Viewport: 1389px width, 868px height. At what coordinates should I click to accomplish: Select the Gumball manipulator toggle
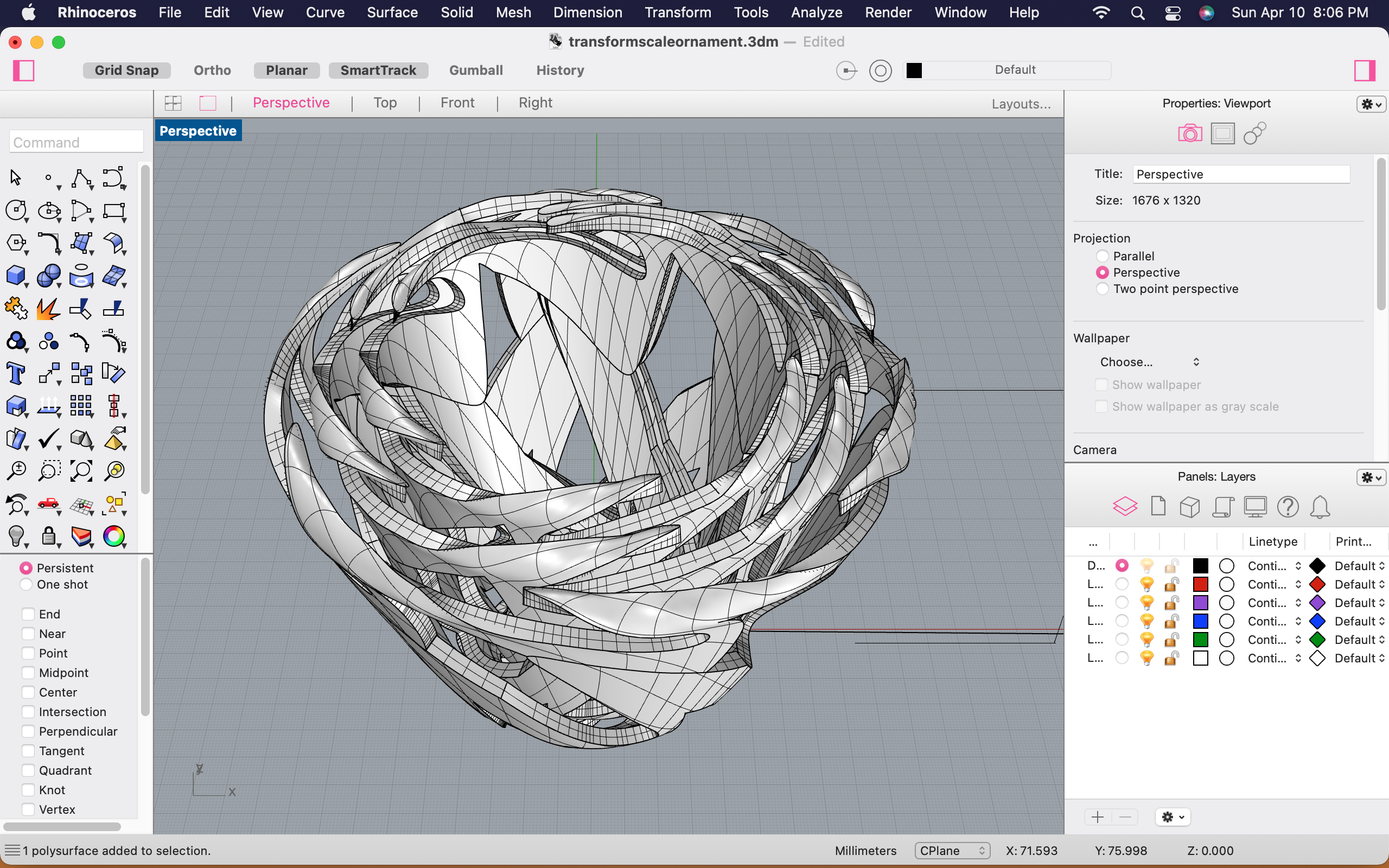(476, 70)
